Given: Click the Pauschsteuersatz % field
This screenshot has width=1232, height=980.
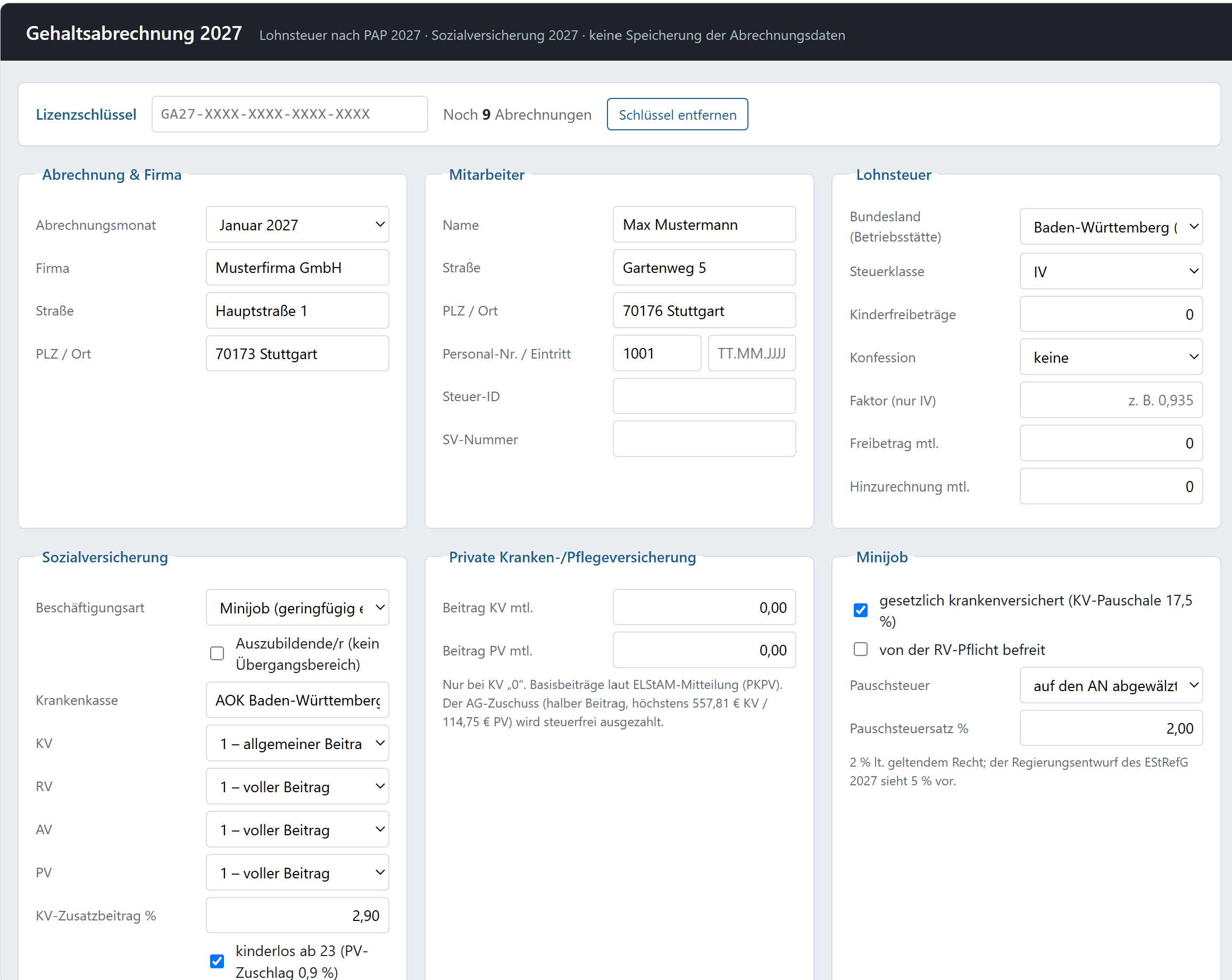Looking at the screenshot, I should [x=1111, y=728].
